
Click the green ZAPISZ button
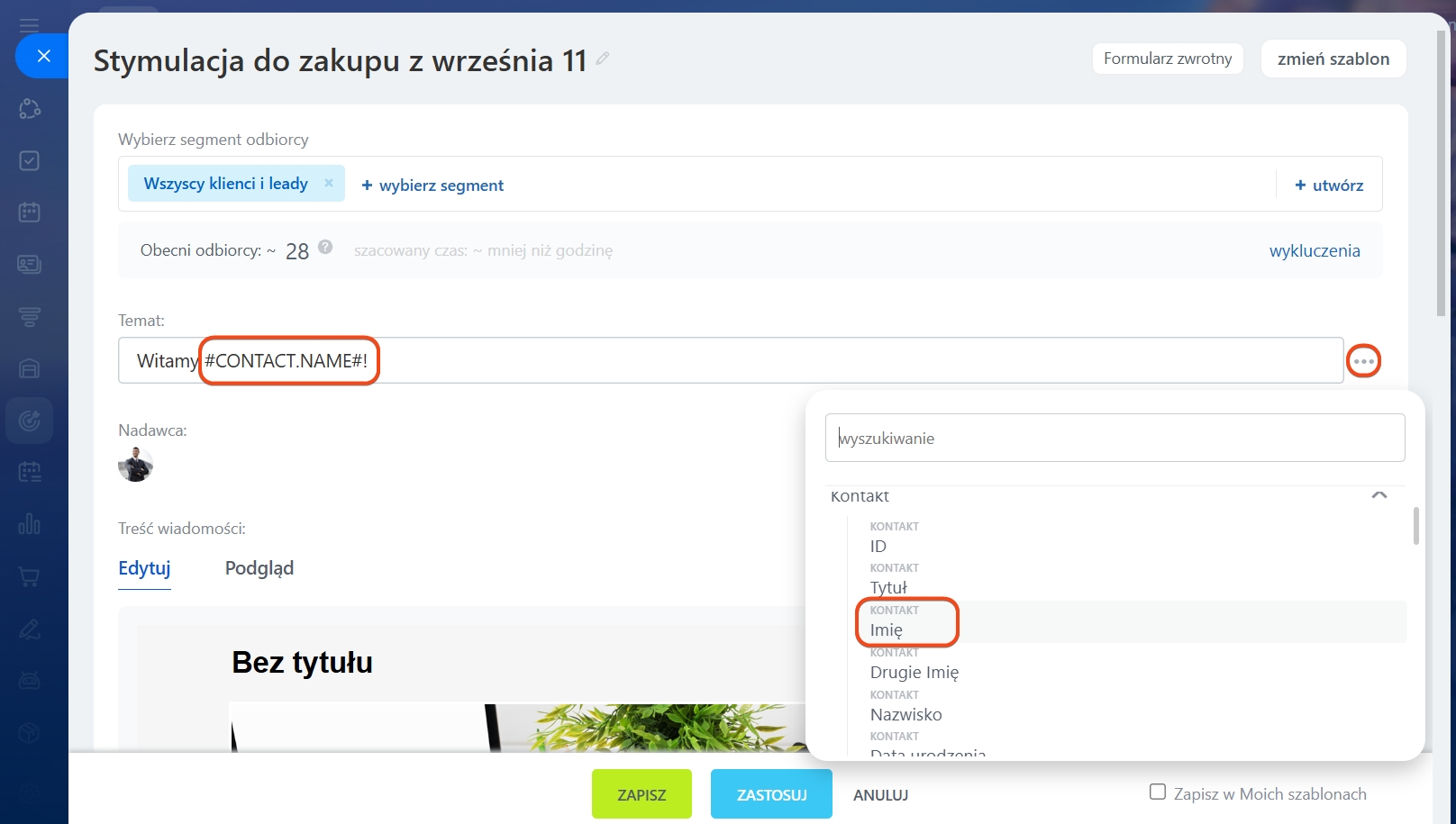(x=642, y=794)
